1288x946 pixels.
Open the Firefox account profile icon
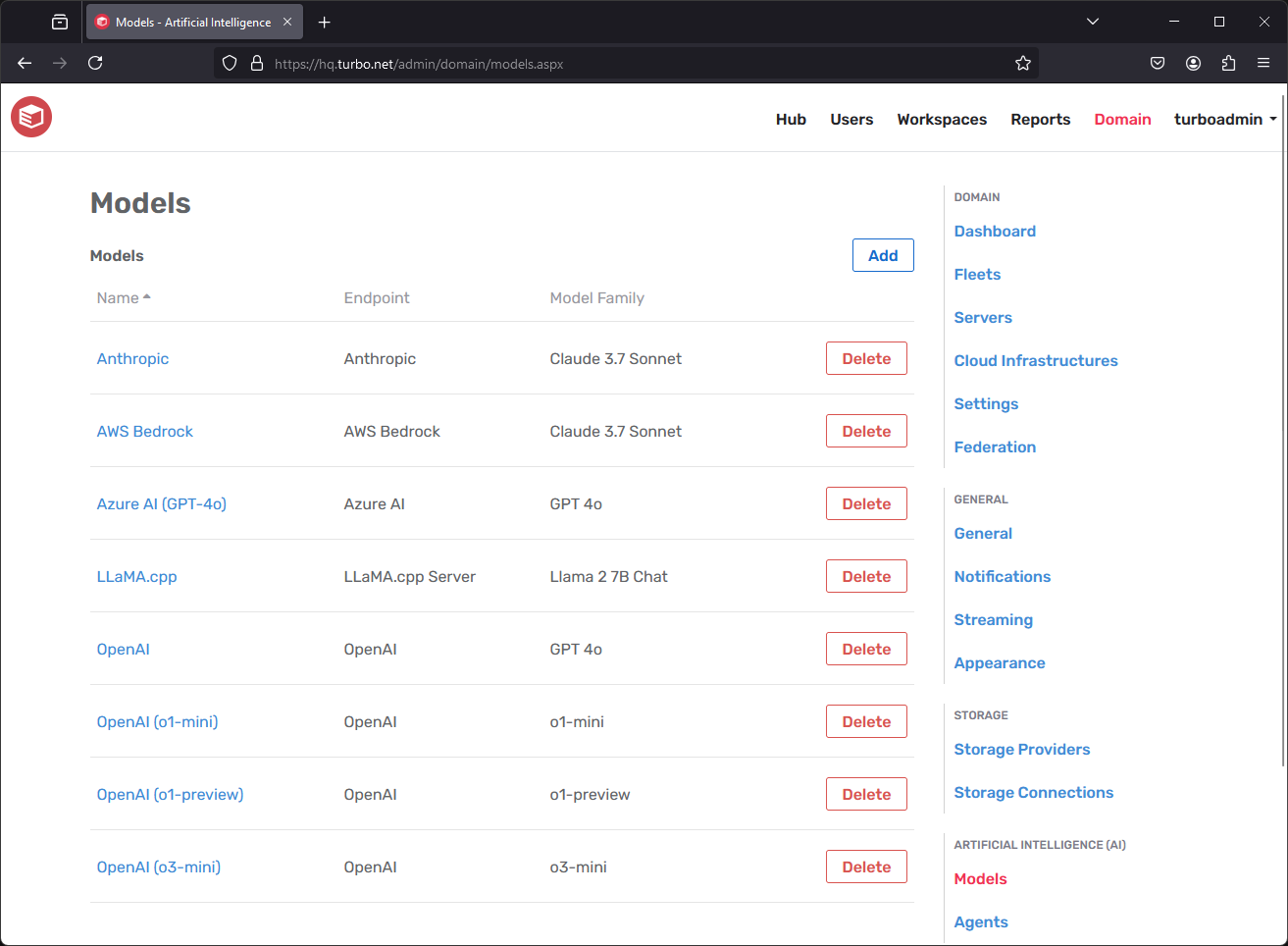(x=1193, y=63)
